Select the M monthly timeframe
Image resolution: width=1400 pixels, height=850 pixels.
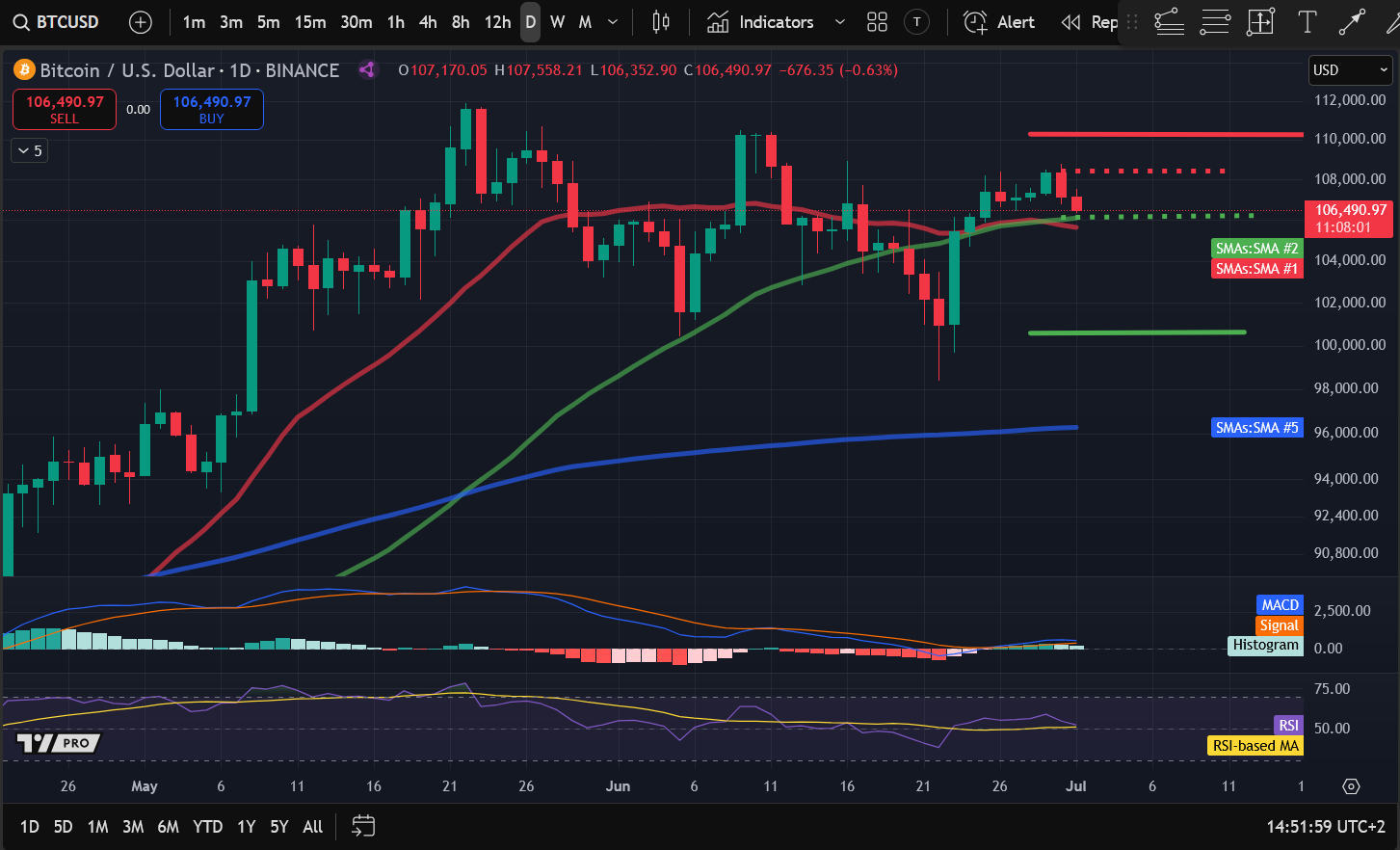[585, 22]
